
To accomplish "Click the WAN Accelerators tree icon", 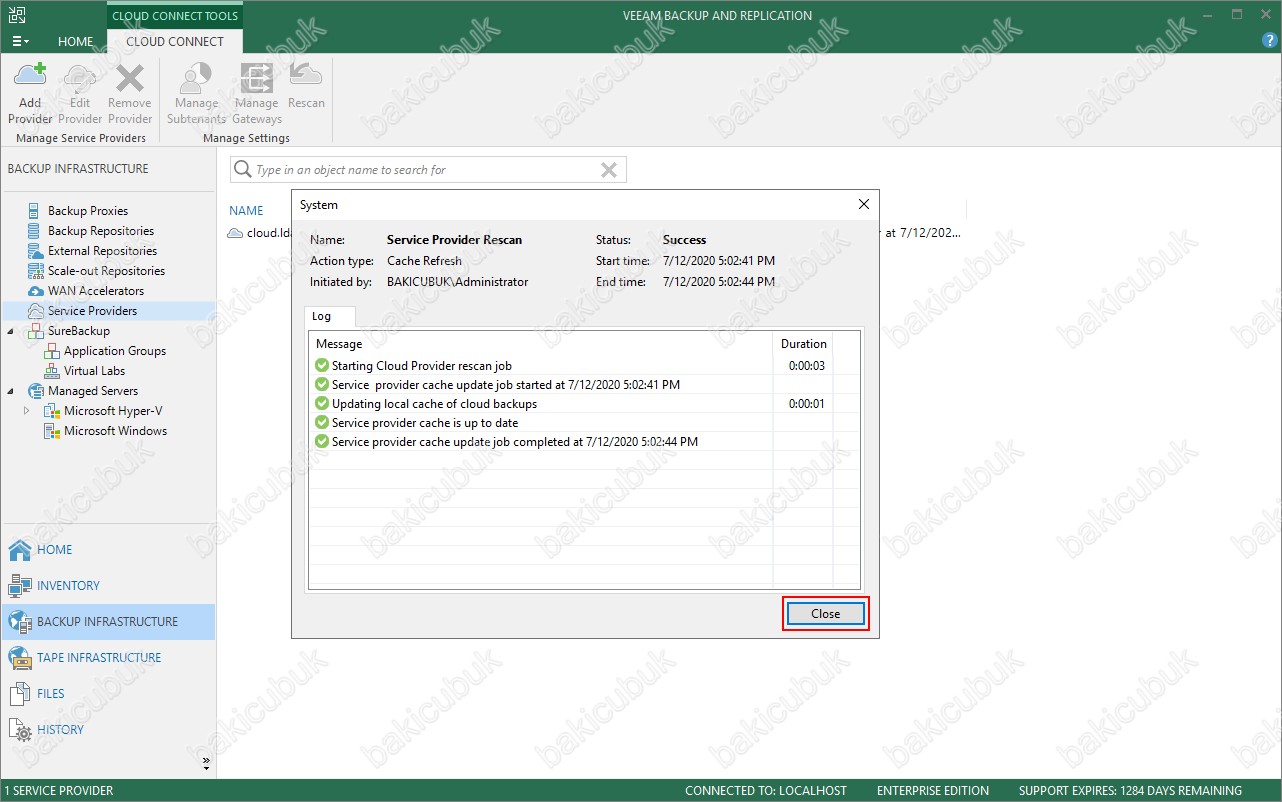I will pos(36,291).
